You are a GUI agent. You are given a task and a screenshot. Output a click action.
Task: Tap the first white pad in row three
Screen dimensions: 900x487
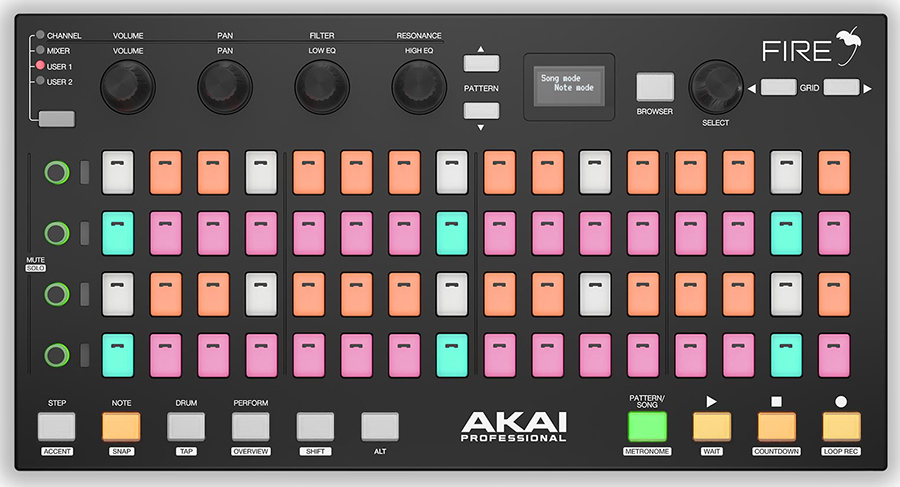(x=118, y=294)
